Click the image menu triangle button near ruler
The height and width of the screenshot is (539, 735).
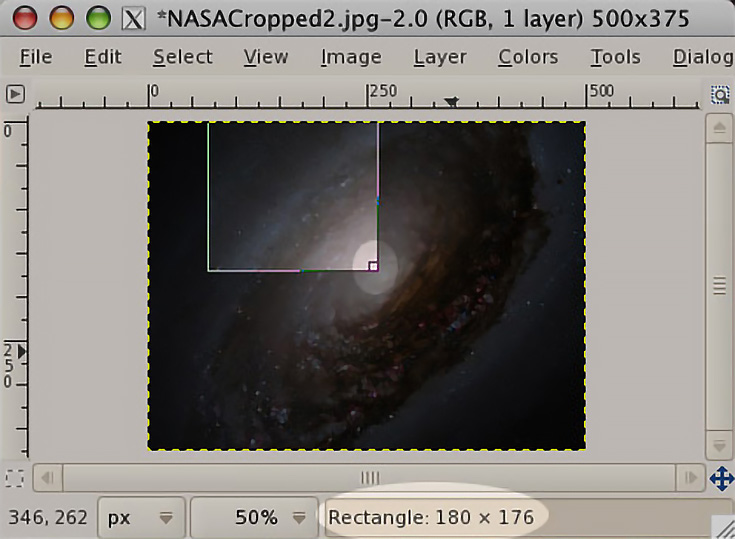[15, 94]
